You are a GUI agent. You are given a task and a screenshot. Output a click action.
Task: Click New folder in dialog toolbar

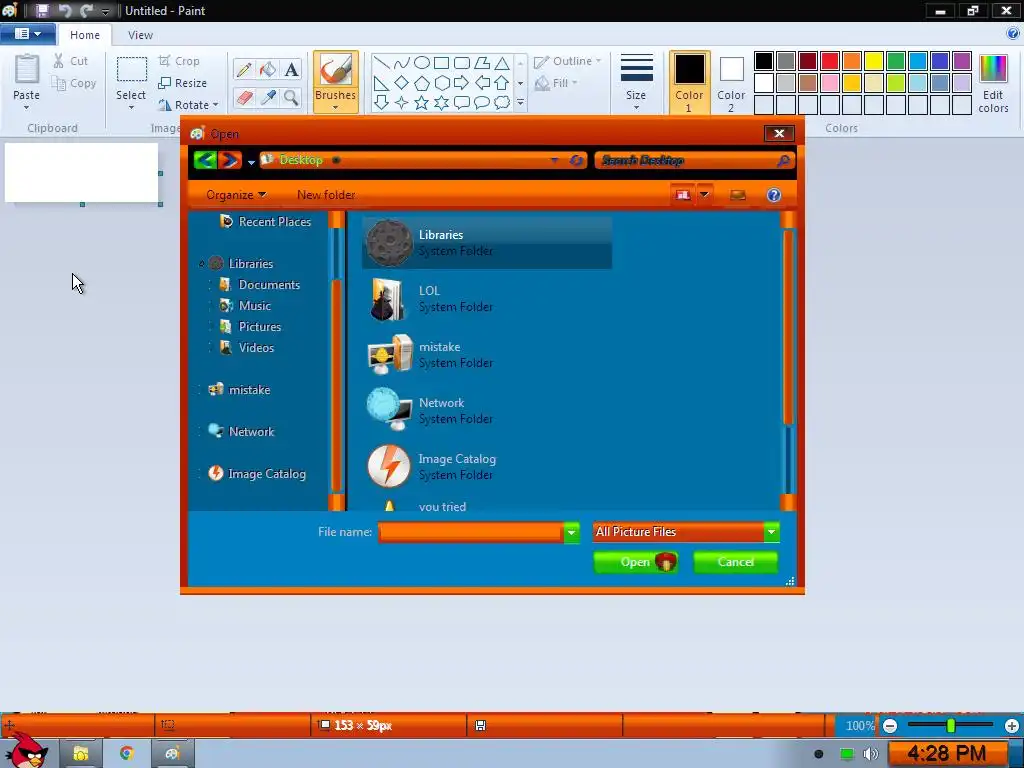coord(326,195)
